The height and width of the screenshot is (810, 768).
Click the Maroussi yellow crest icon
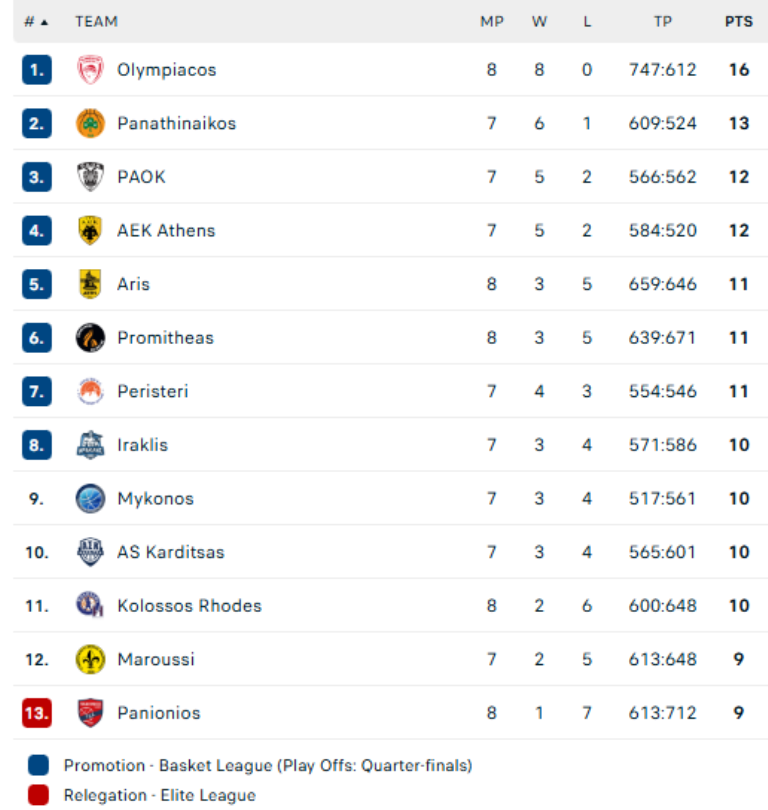pyautogui.click(x=90, y=660)
